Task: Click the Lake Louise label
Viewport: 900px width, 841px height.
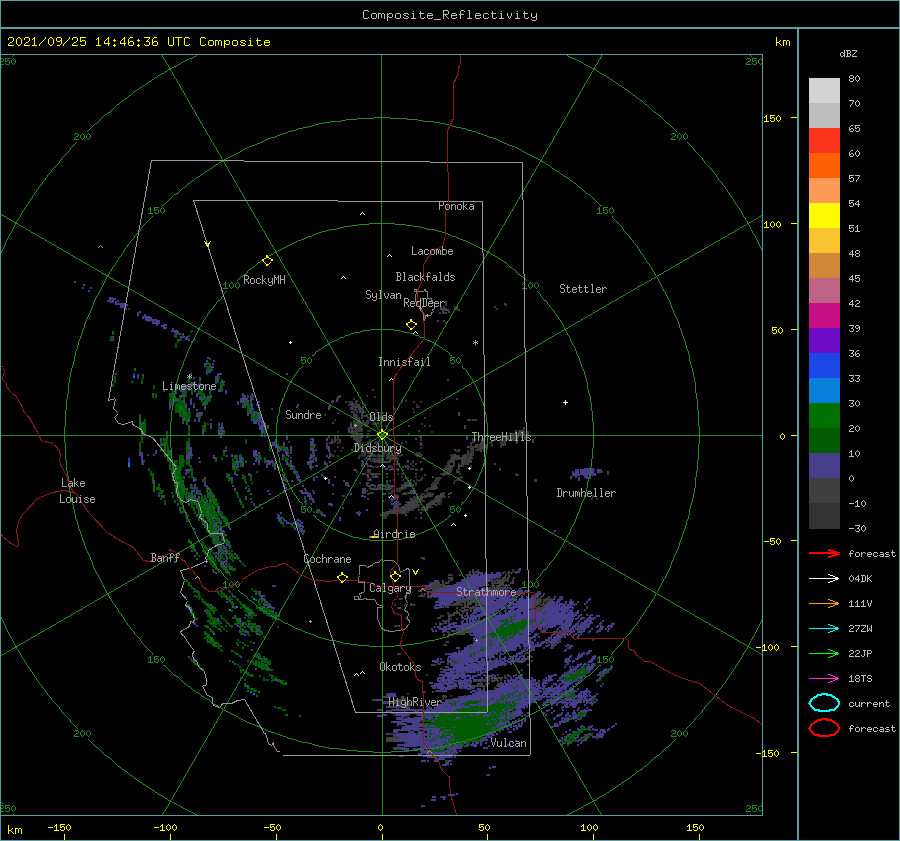Action: click(77, 491)
